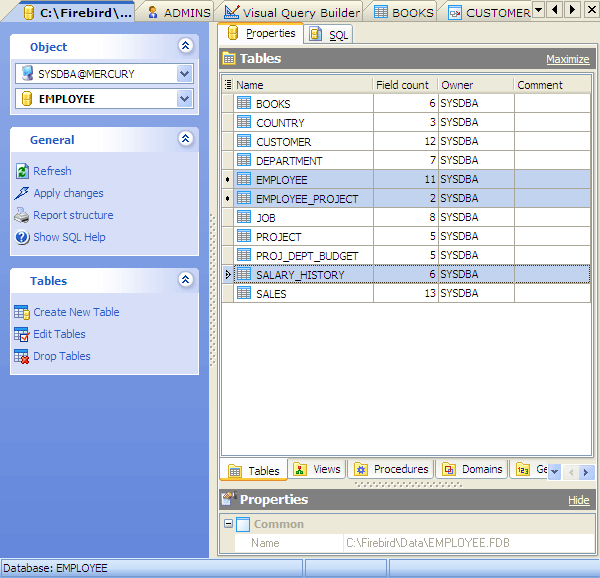The height and width of the screenshot is (578, 600).
Task: Click the server icon beside SYSDBA@MERCURY
Action: pyautogui.click(x=27, y=73)
